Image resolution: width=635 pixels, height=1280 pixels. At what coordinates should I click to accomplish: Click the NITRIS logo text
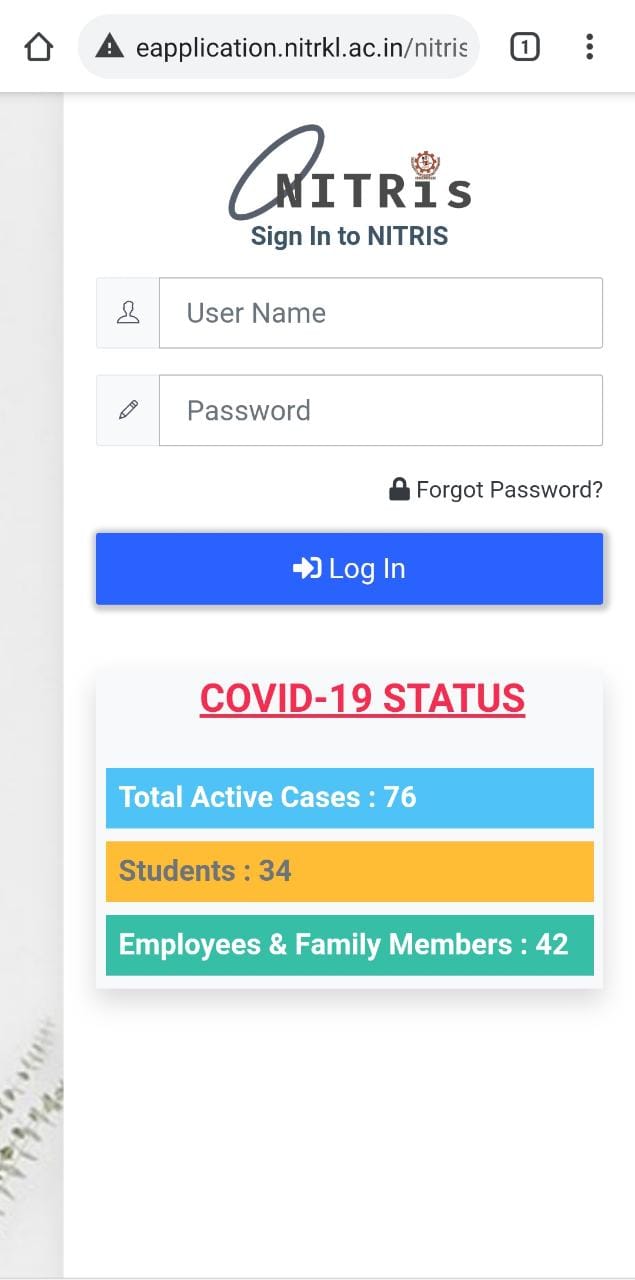372,190
